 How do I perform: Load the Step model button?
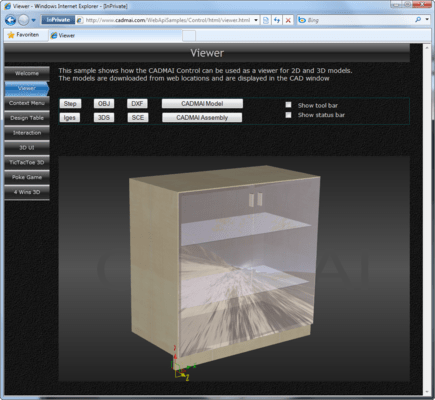click(70, 104)
